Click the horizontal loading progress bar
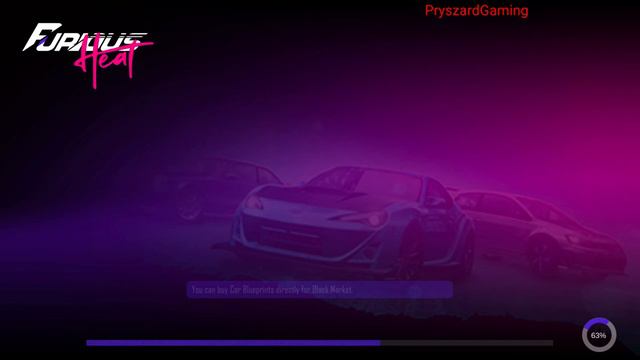Screen dimensions: 640x360 [320, 343]
